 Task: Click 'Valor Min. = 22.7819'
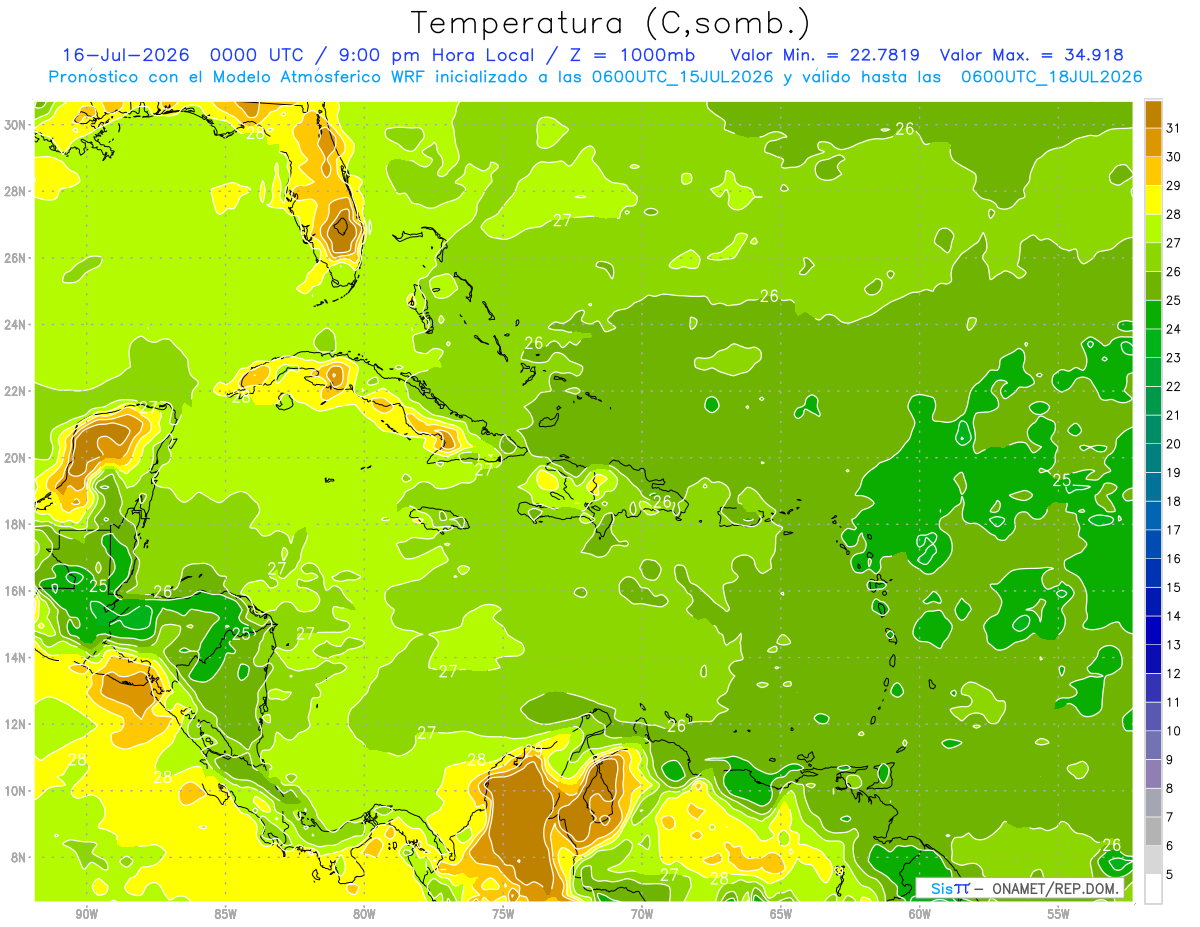pyautogui.click(x=825, y=55)
